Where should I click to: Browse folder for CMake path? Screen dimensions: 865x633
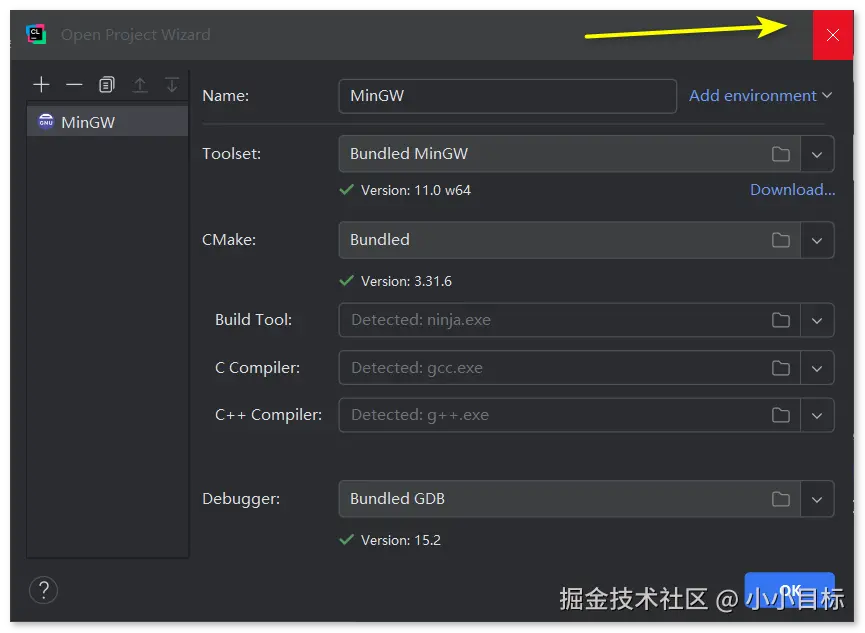click(780, 240)
